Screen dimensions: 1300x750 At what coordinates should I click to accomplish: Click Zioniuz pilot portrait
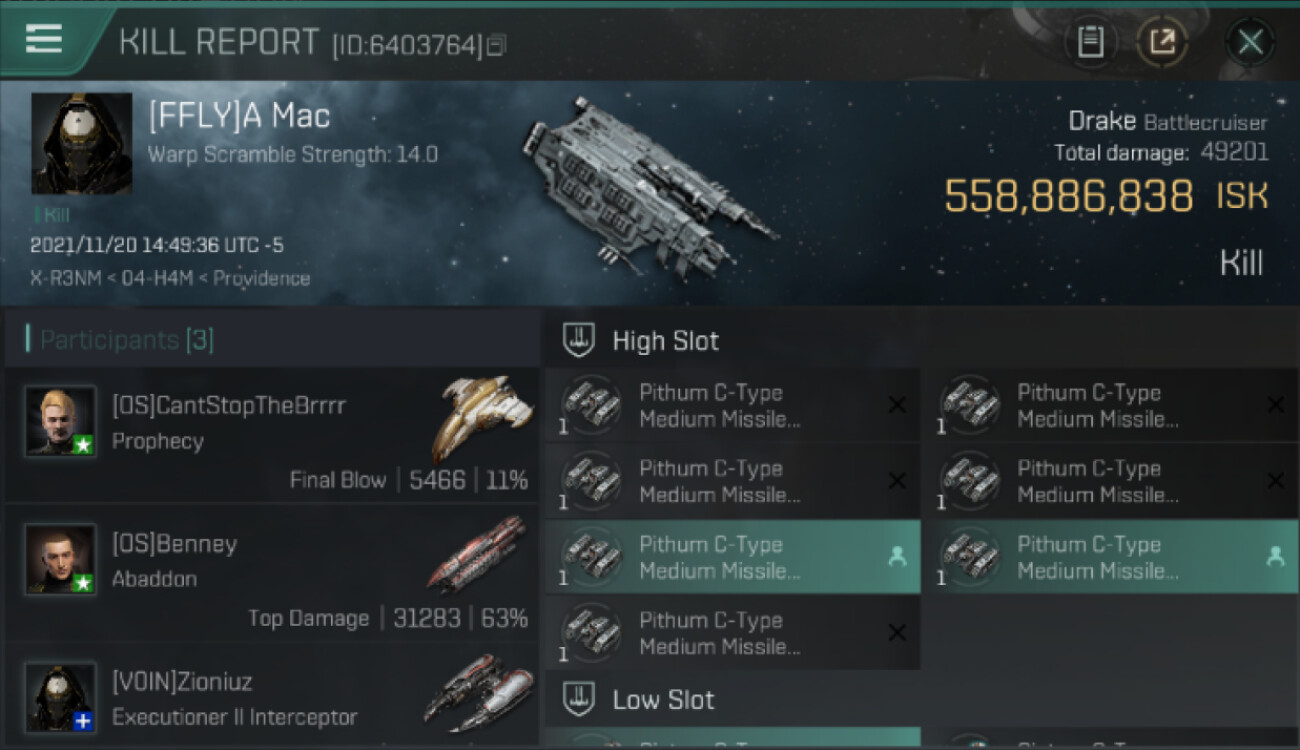pyautogui.click(x=61, y=697)
